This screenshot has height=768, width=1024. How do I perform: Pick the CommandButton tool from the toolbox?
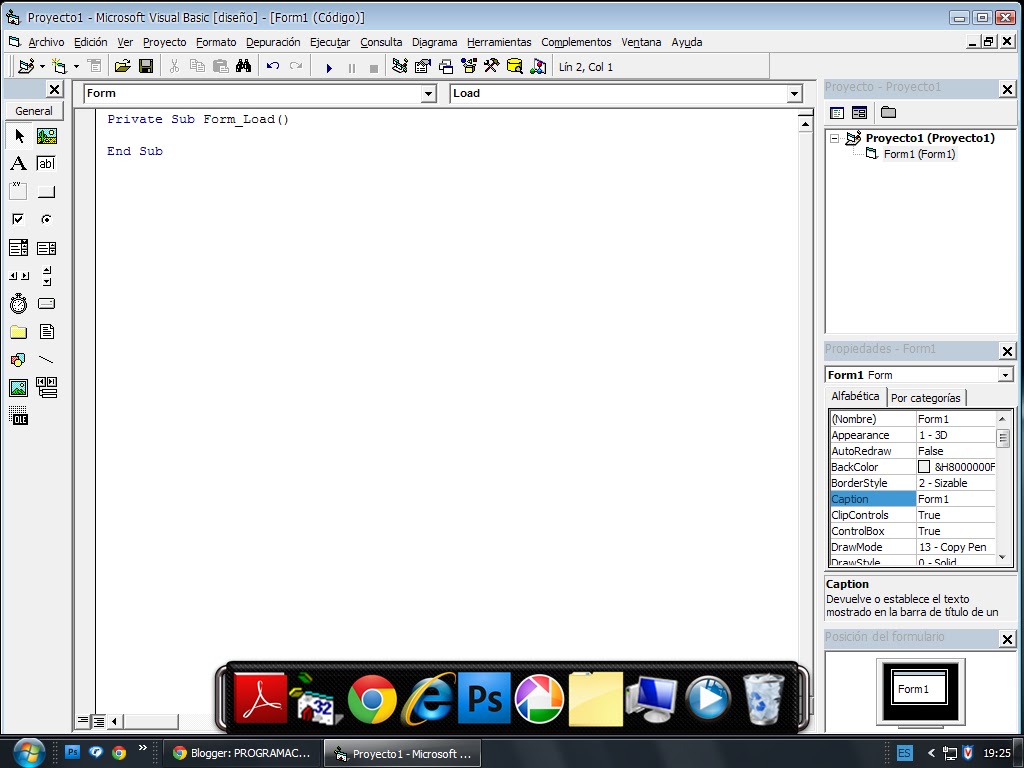(x=46, y=190)
